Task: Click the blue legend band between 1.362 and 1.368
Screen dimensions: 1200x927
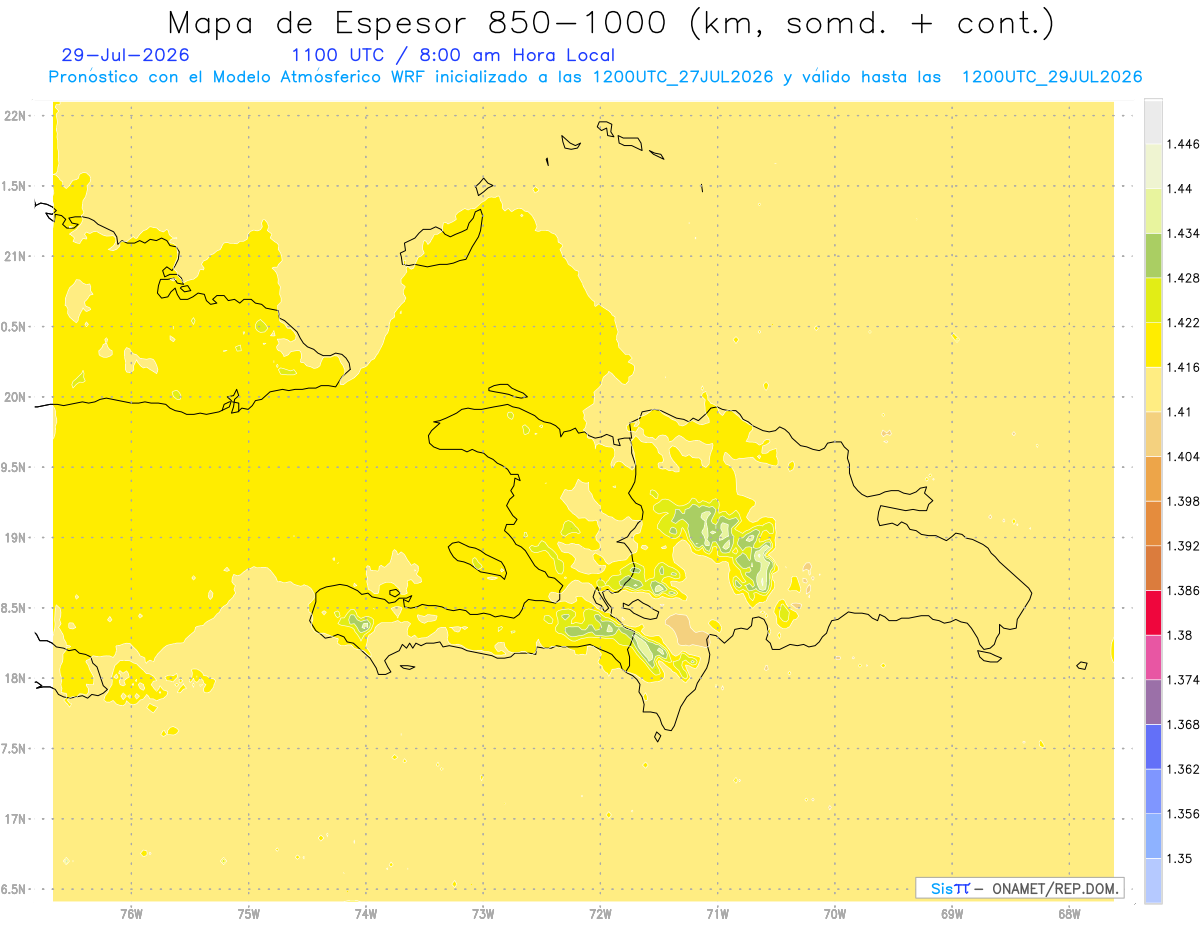Action: [x=1153, y=746]
